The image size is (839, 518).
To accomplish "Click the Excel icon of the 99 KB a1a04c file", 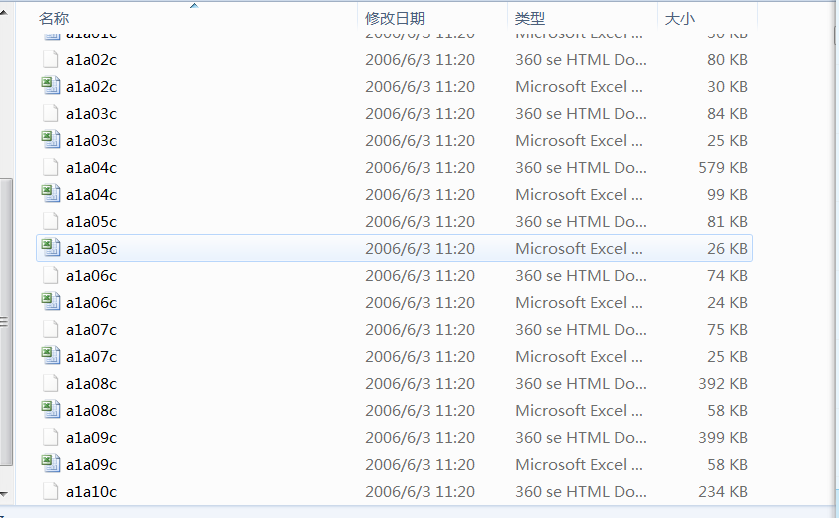I will click(50, 194).
